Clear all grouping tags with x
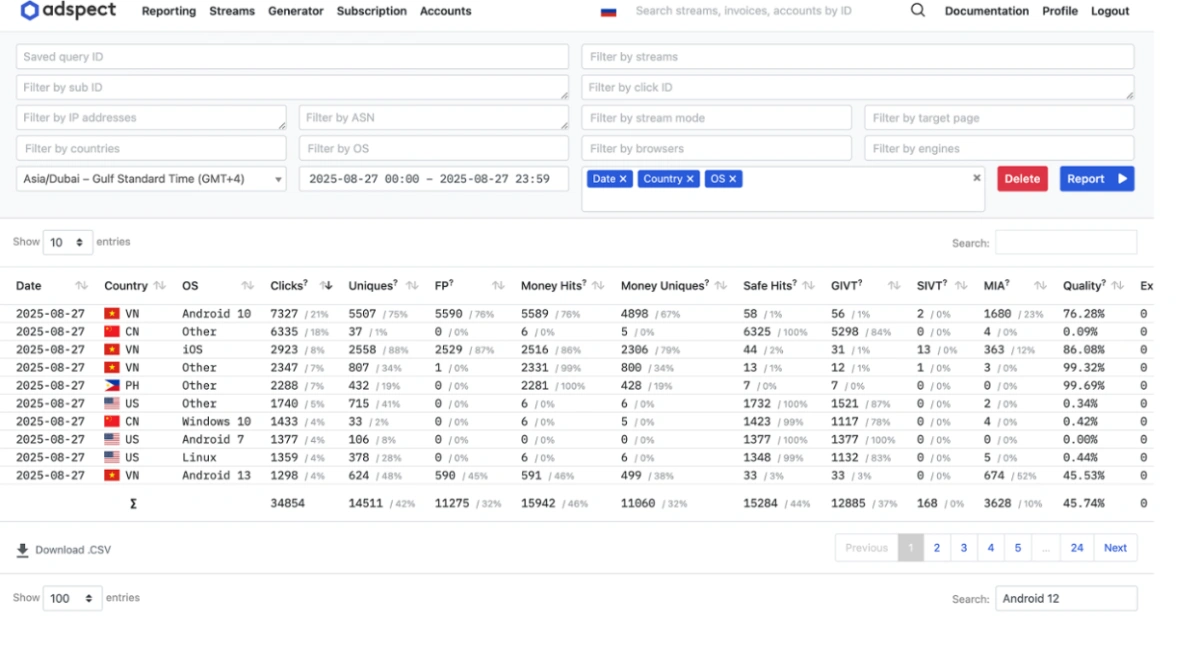 tap(977, 178)
